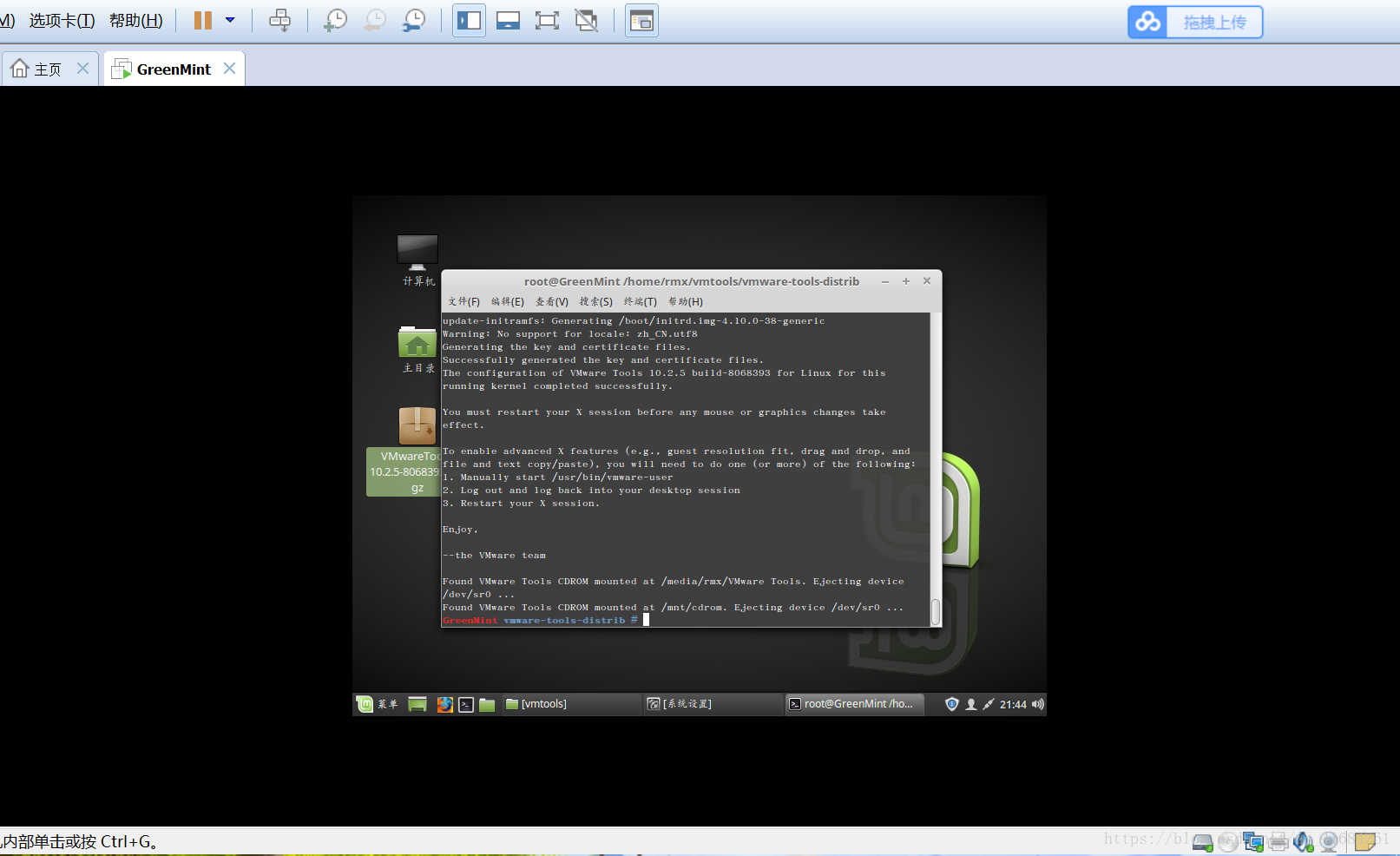Click the Unity mode icon
The image size is (1400, 856).
click(x=587, y=20)
